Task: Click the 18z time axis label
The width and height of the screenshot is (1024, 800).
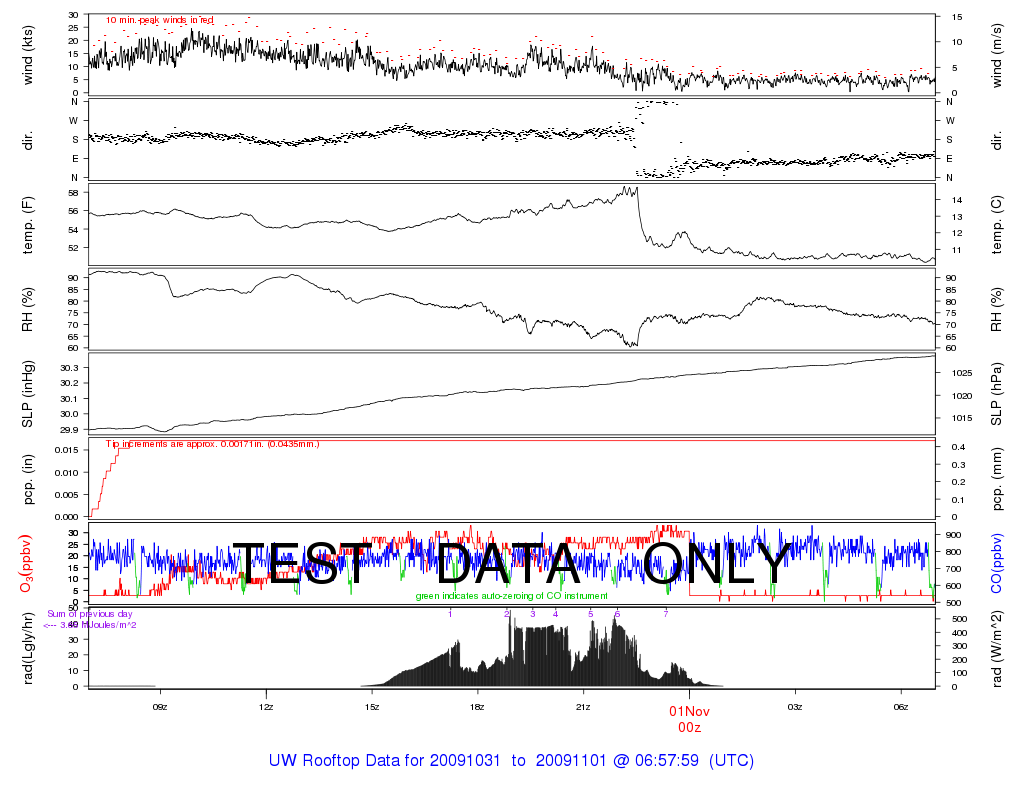Action: point(477,707)
